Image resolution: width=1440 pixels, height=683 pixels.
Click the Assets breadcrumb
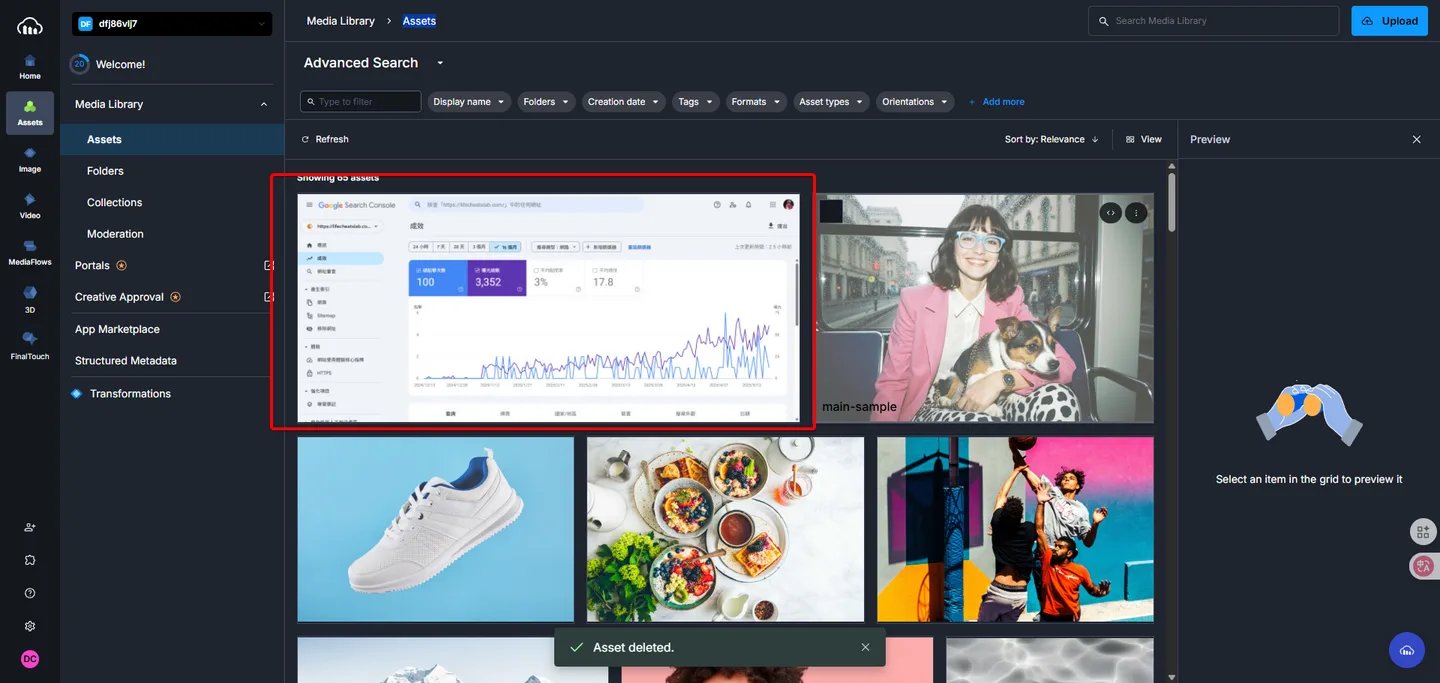coord(419,21)
